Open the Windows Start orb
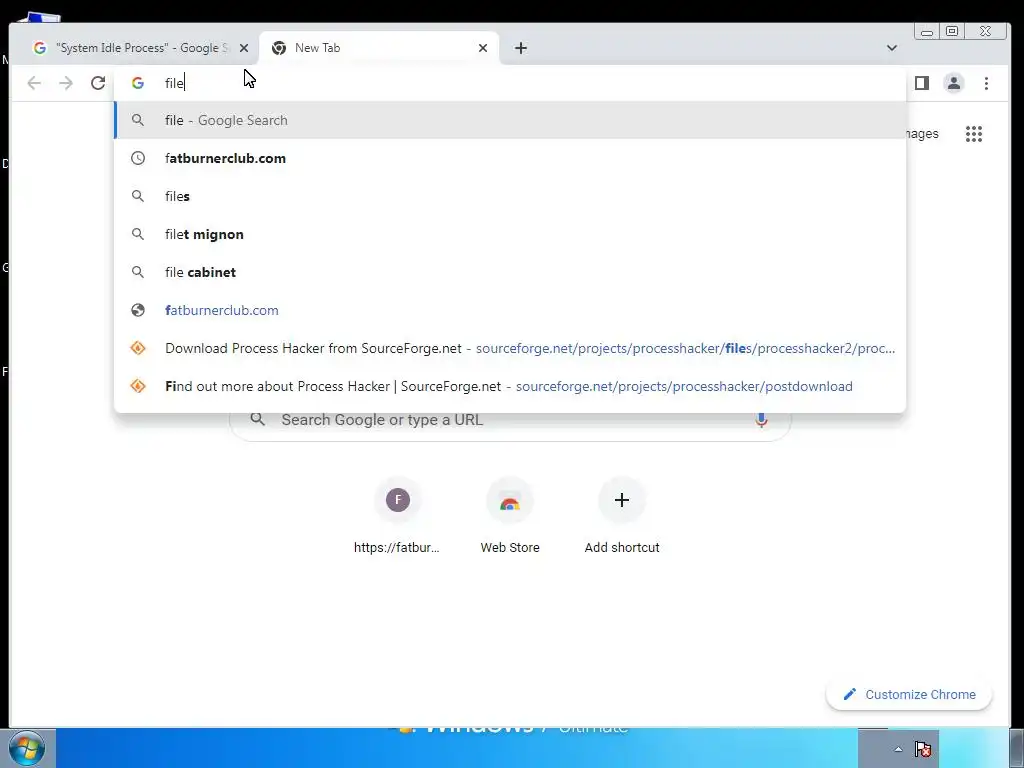This screenshot has width=1024, height=768. click(x=27, y=748)
